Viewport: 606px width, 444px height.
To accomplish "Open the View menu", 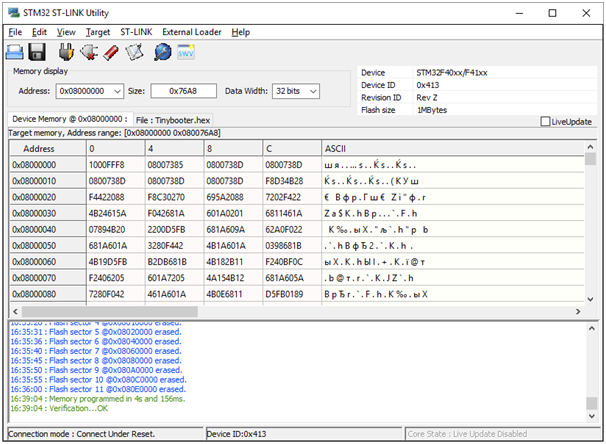I will (x=66, y=32).
